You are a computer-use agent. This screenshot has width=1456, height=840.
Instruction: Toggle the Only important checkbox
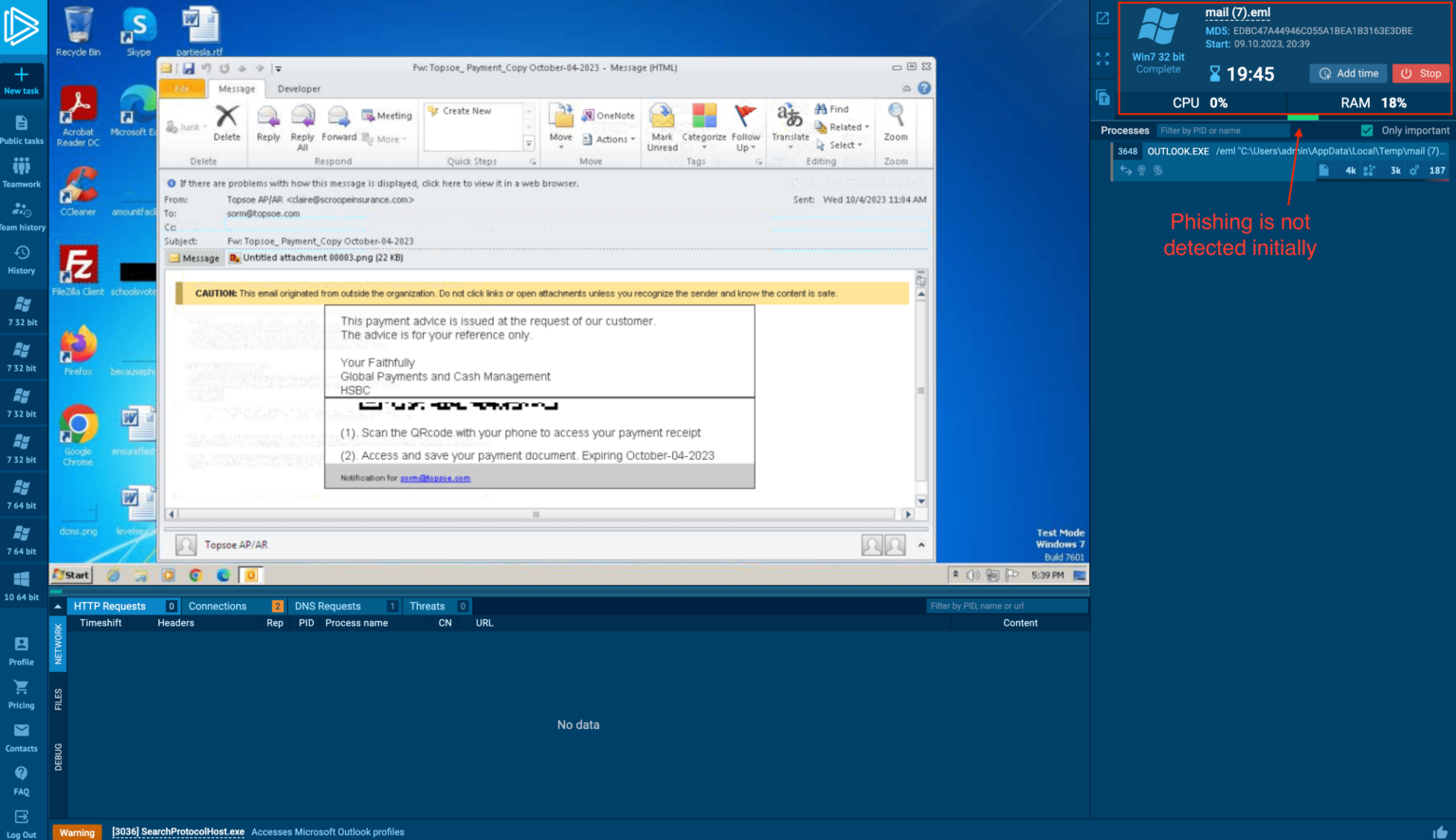pyautogui.click(x=1366, y=130)
